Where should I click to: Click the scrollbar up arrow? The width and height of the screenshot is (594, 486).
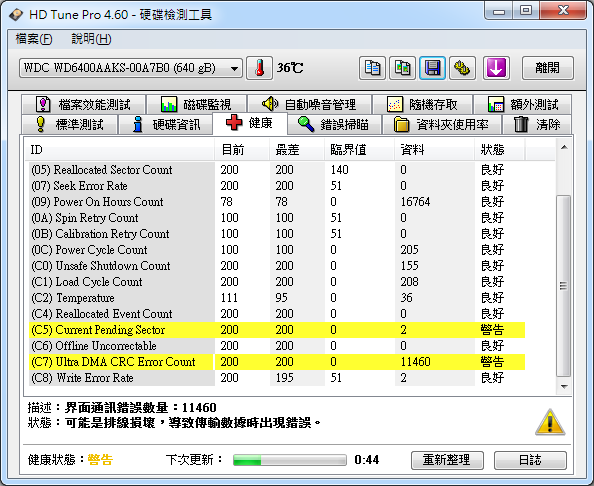tap(564, 147)
